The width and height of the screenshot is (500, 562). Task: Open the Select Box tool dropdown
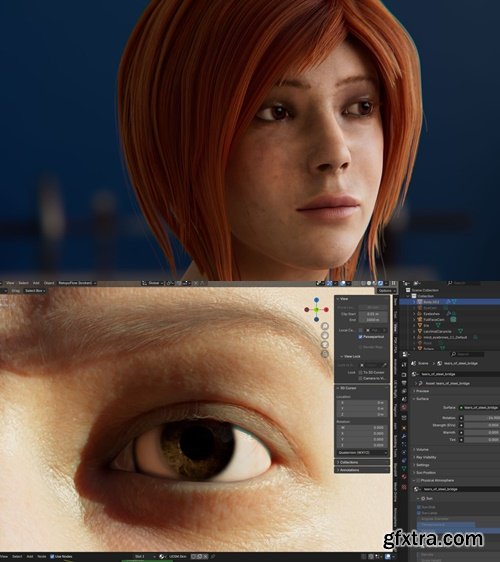(x=35, y=291)
